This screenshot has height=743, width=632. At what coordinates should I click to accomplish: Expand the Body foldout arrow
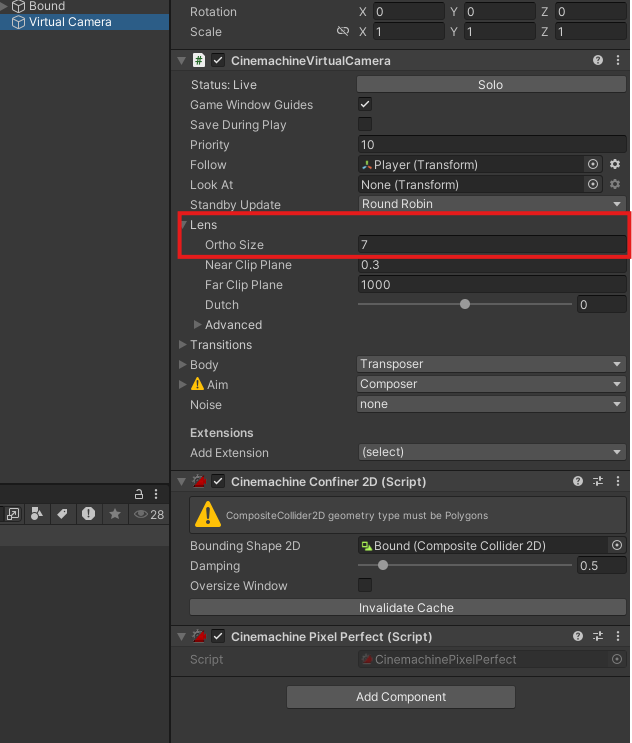pyautogui.click(x=182, y=364)
